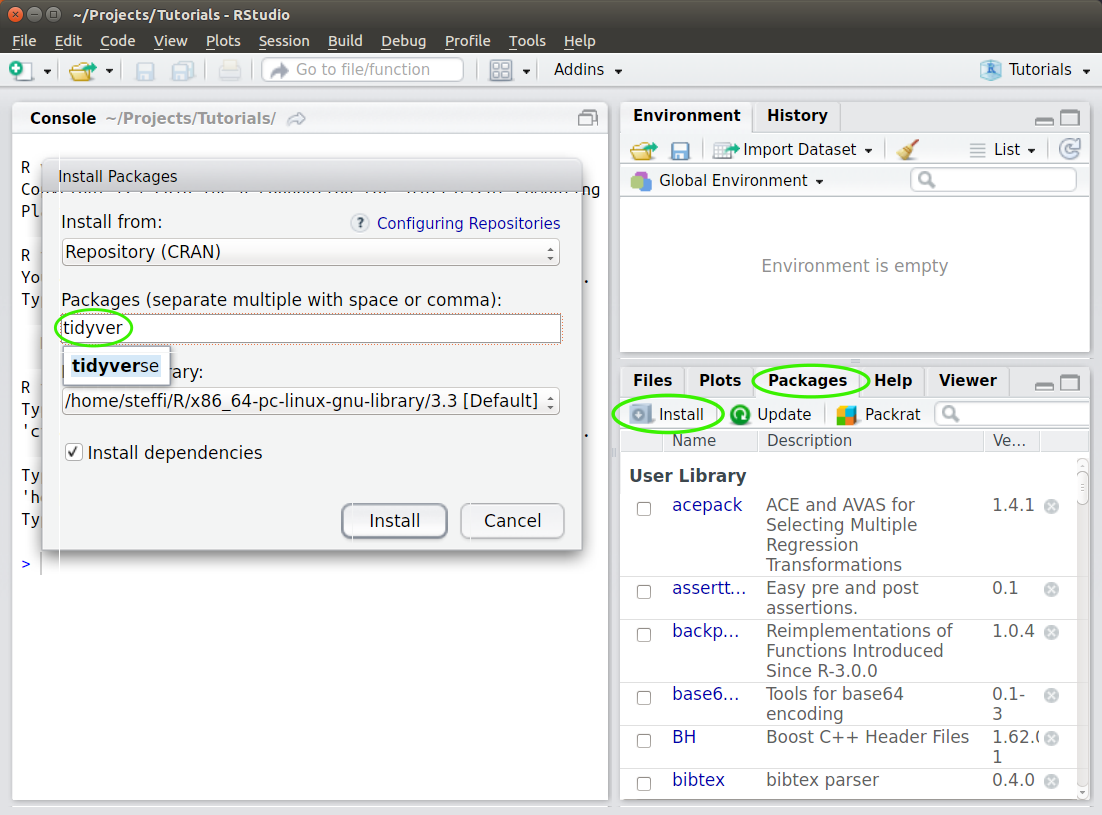Expand the Import Dataset dropdown
The image size is (1102, 815).
(x=793, y=150)
